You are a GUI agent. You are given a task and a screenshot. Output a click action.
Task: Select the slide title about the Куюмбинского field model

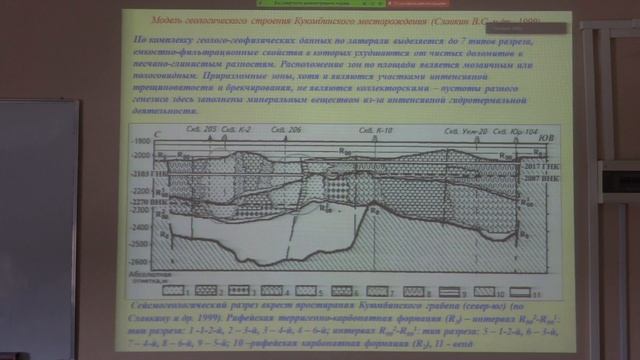click(x=346, y=20)
